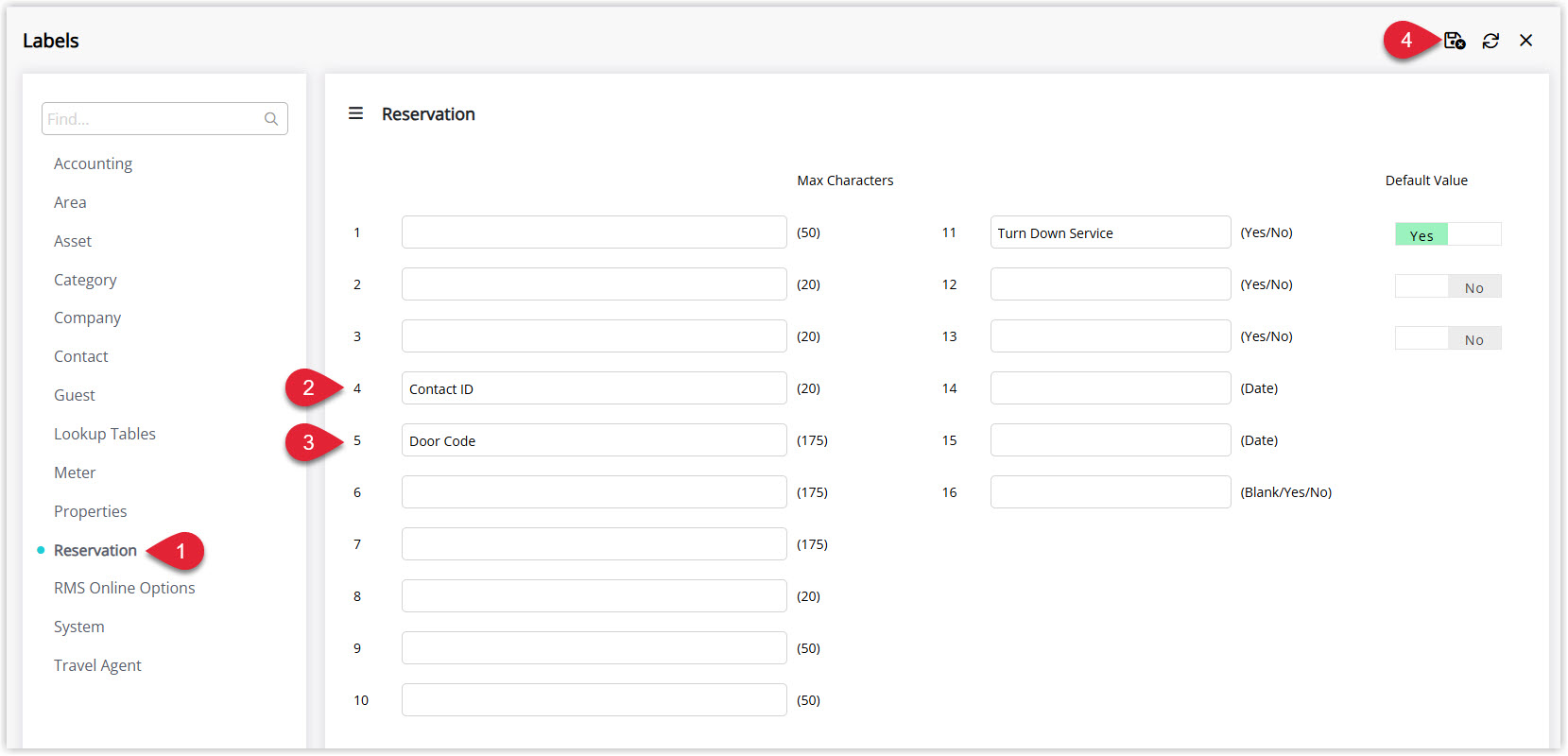Select System in the sidebar
Image resolution: width=1568 pixels, height=756 pixels.
click(x=78, y=627)
